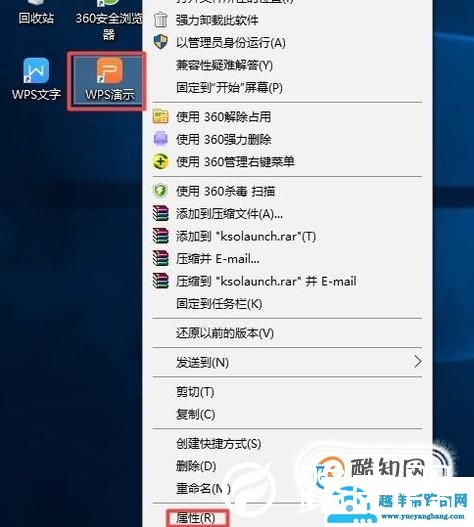Open 属性(R) at the menu bottom
The width and height of the screenshot is (474, 527).
click(x=195, y=518)
